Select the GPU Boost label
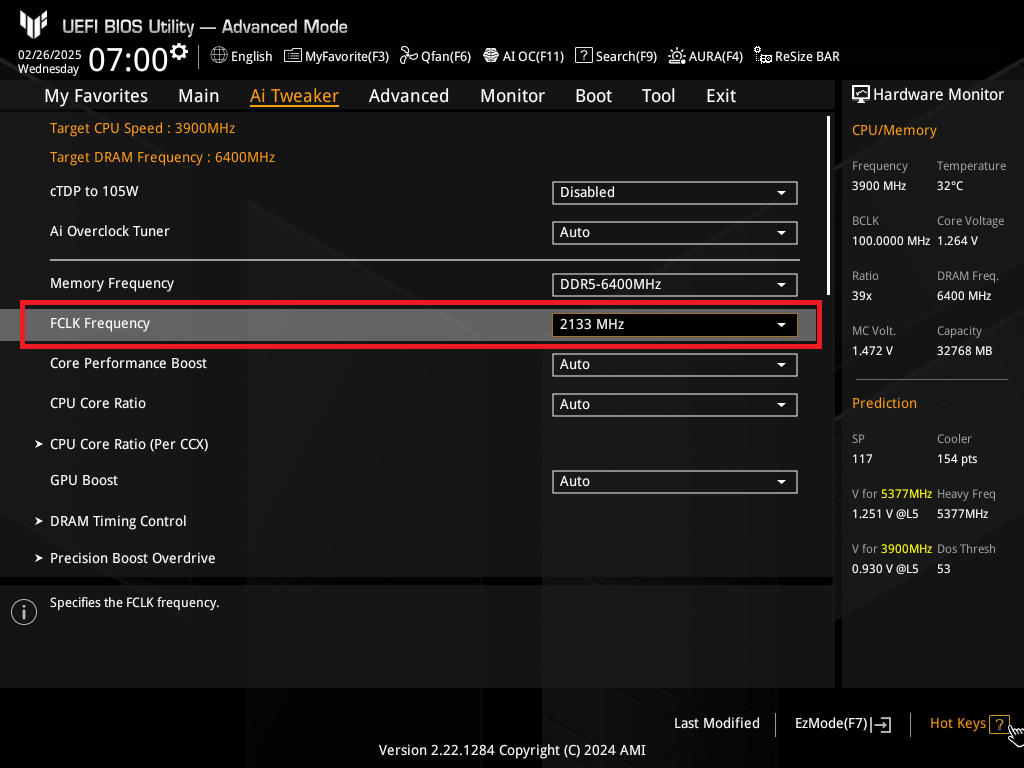1024x768 pixels. coord(84,480)
